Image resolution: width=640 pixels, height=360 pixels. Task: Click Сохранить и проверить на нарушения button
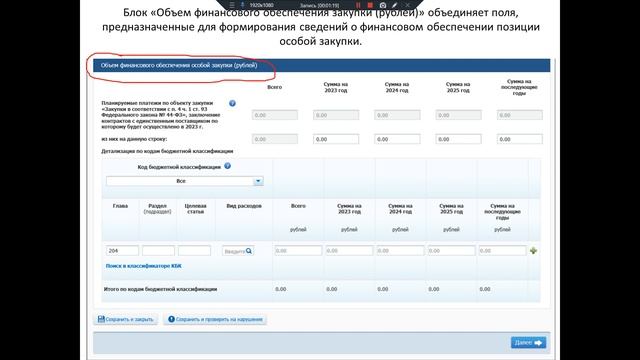click(215, 319)
